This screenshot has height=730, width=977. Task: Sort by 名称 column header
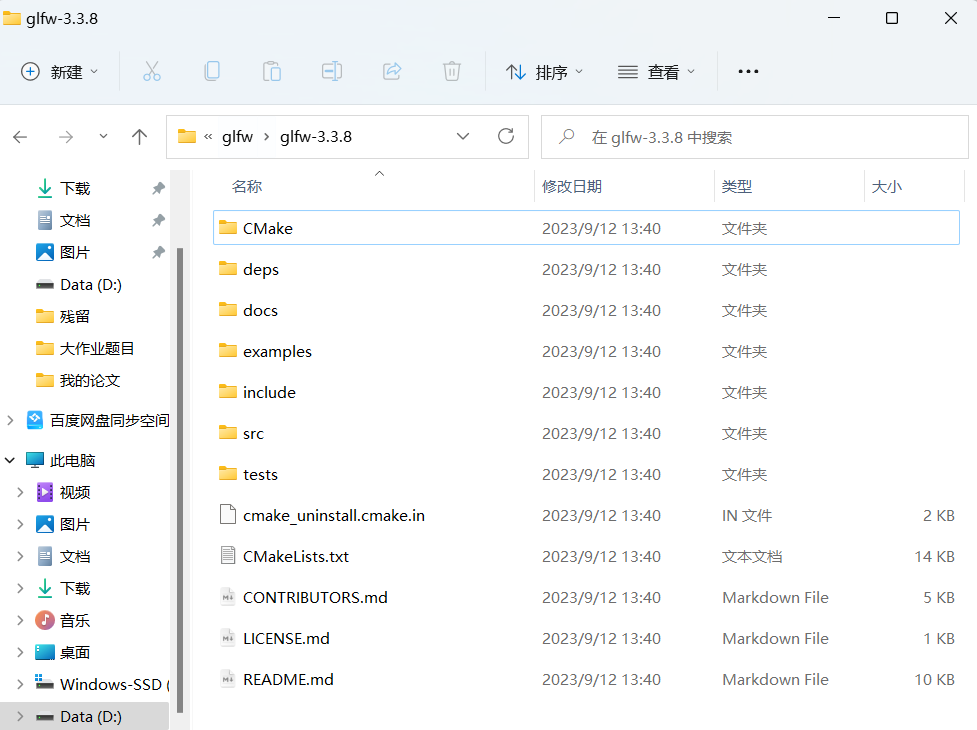point(247,186)
